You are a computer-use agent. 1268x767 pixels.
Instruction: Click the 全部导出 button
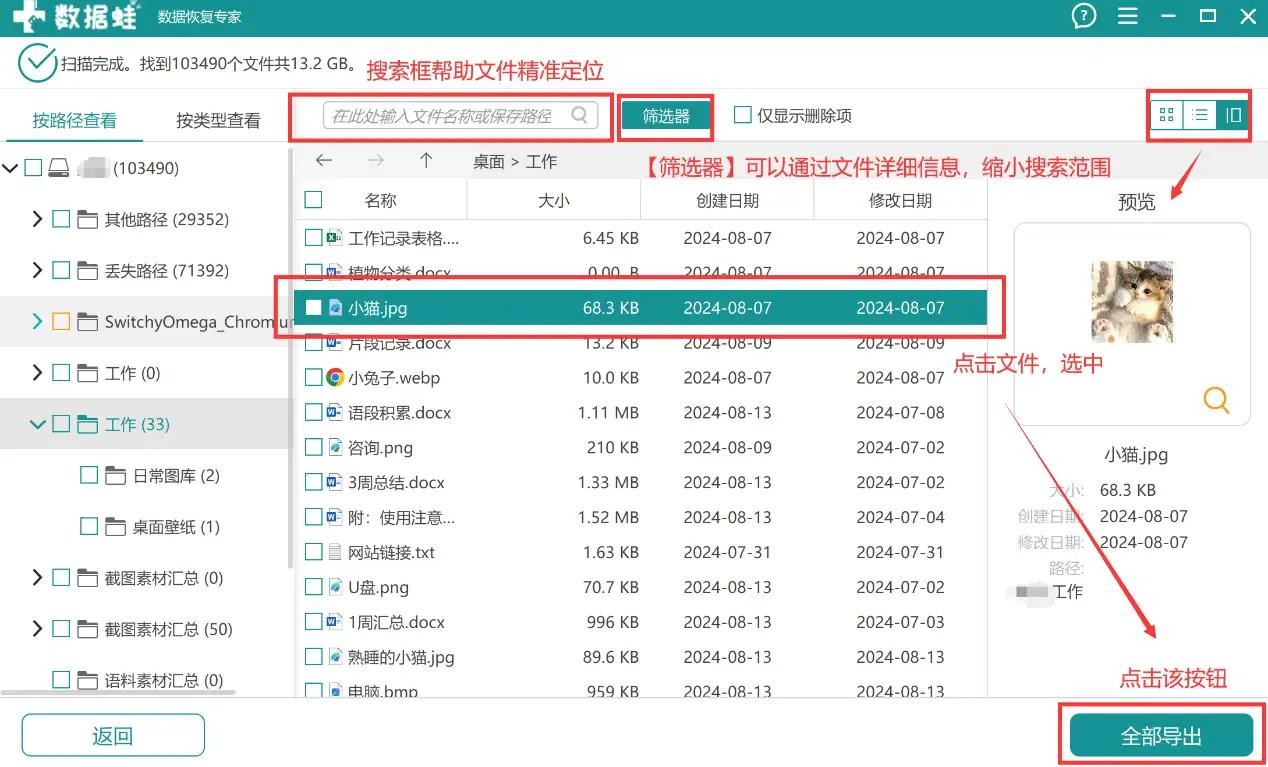[x=1161, y=736]
